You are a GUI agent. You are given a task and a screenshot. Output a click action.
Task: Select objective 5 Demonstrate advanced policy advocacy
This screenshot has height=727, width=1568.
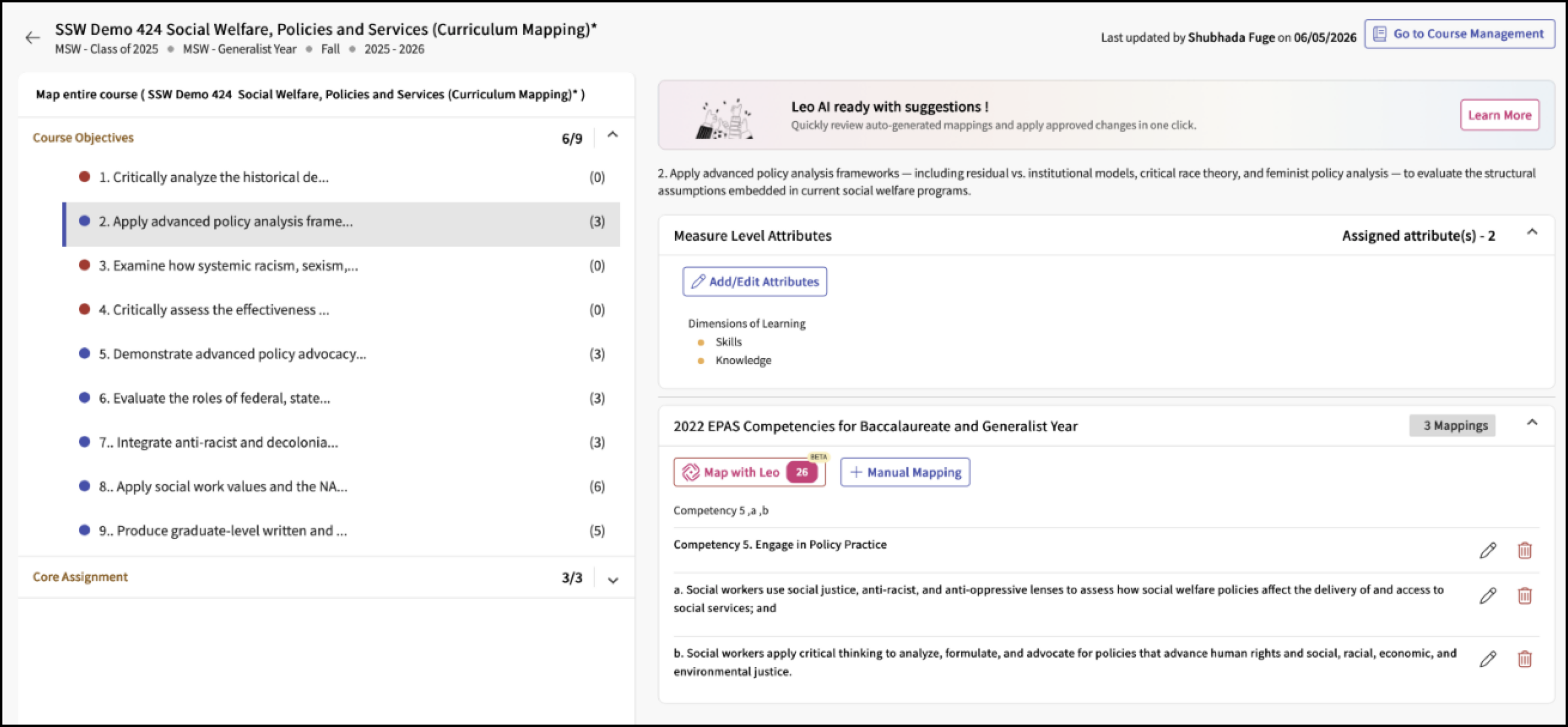[x=342, y=354]
